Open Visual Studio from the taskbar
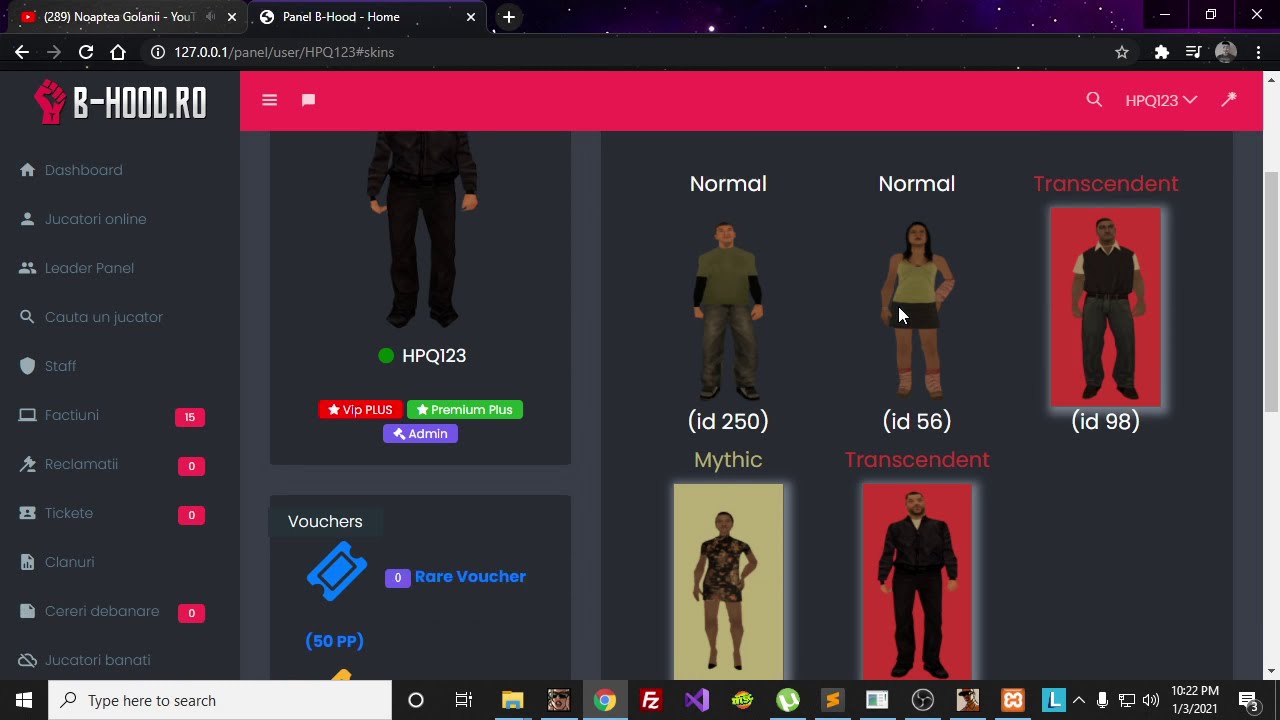The width and height of the screenshot is (1280, 720). pos(697,700)
